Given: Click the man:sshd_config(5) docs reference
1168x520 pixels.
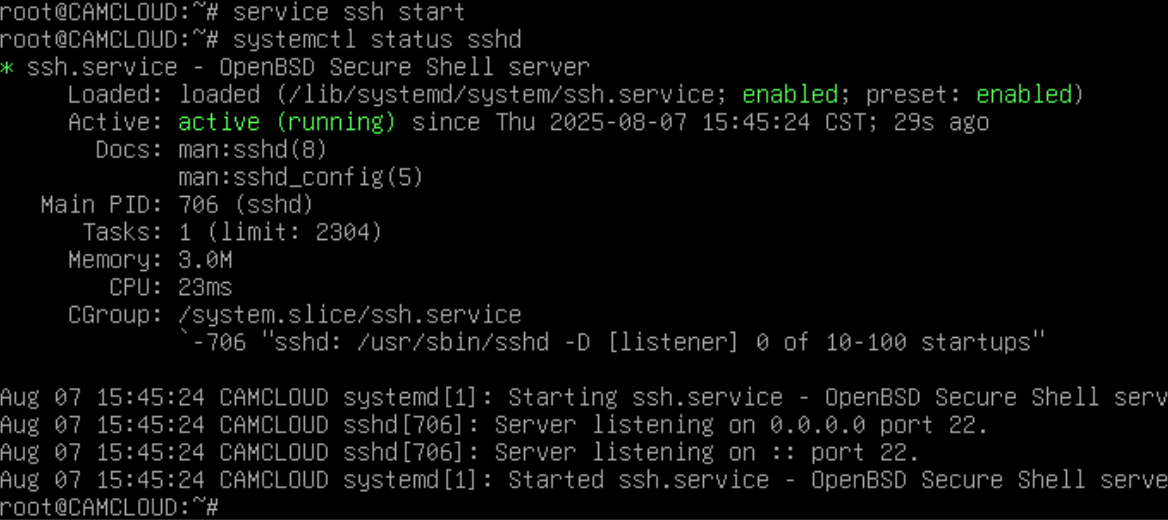Looking at the screenshot, I should point(300,177).
